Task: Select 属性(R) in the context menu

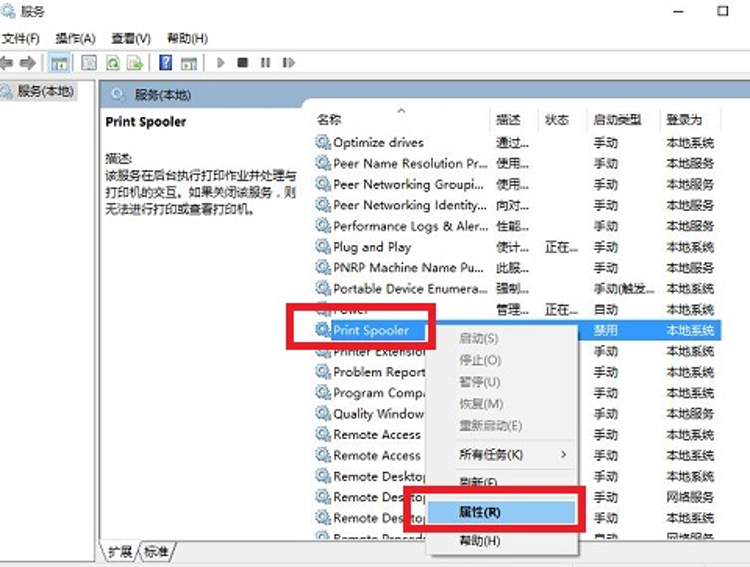Action: (x=479, y=512)
